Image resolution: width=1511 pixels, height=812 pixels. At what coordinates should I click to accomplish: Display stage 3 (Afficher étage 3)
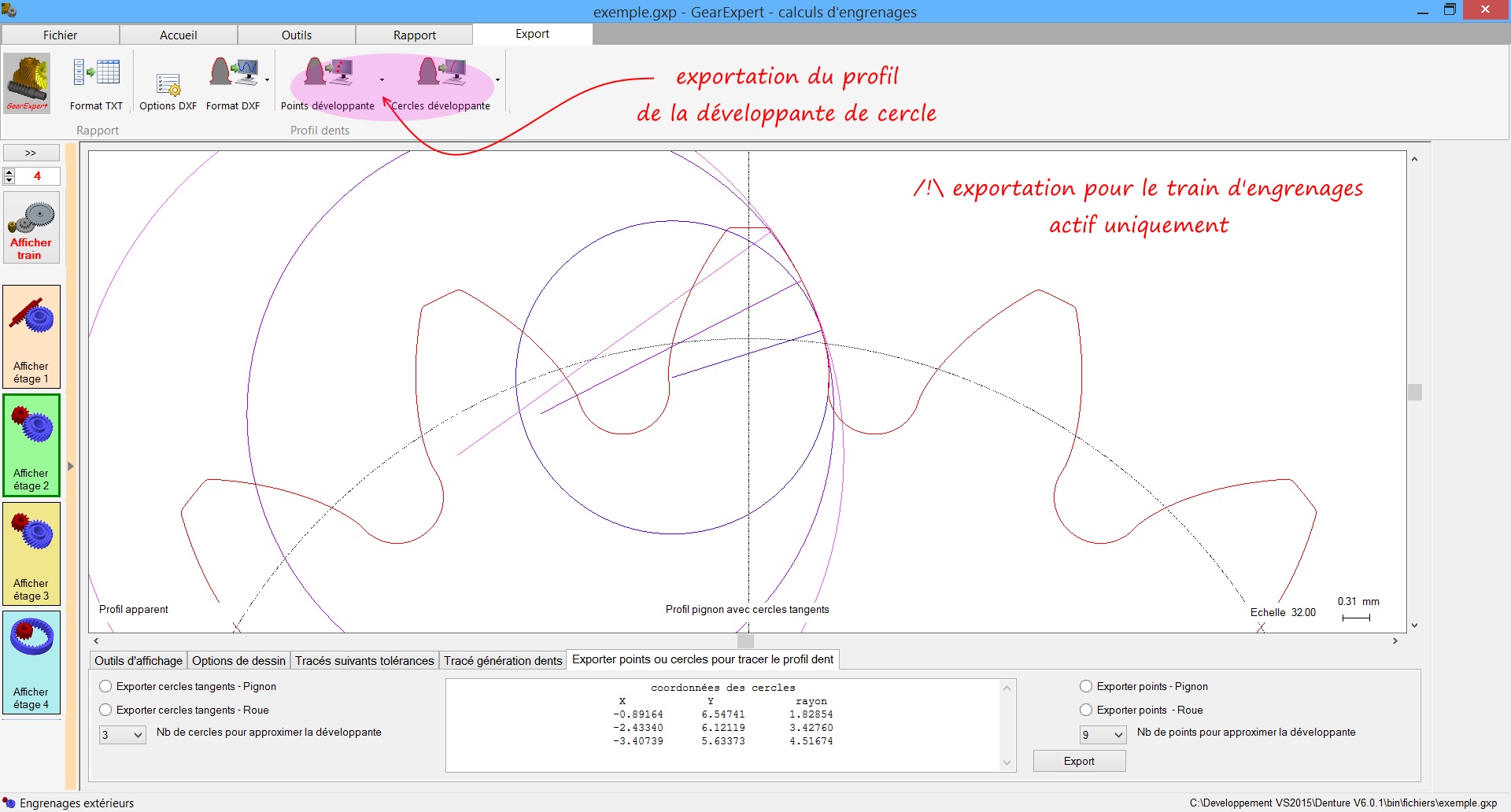coord(31,554)
